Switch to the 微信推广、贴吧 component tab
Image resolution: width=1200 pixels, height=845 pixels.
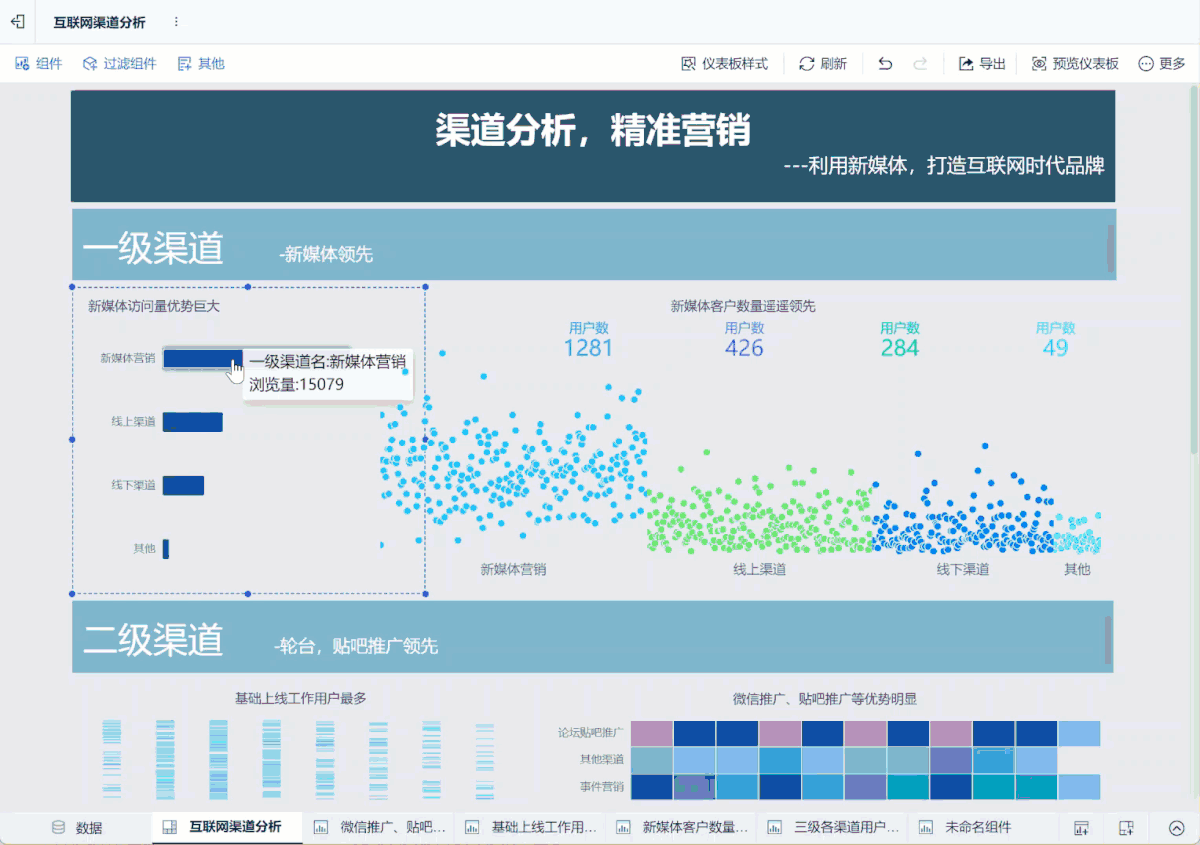coord(380,828)
